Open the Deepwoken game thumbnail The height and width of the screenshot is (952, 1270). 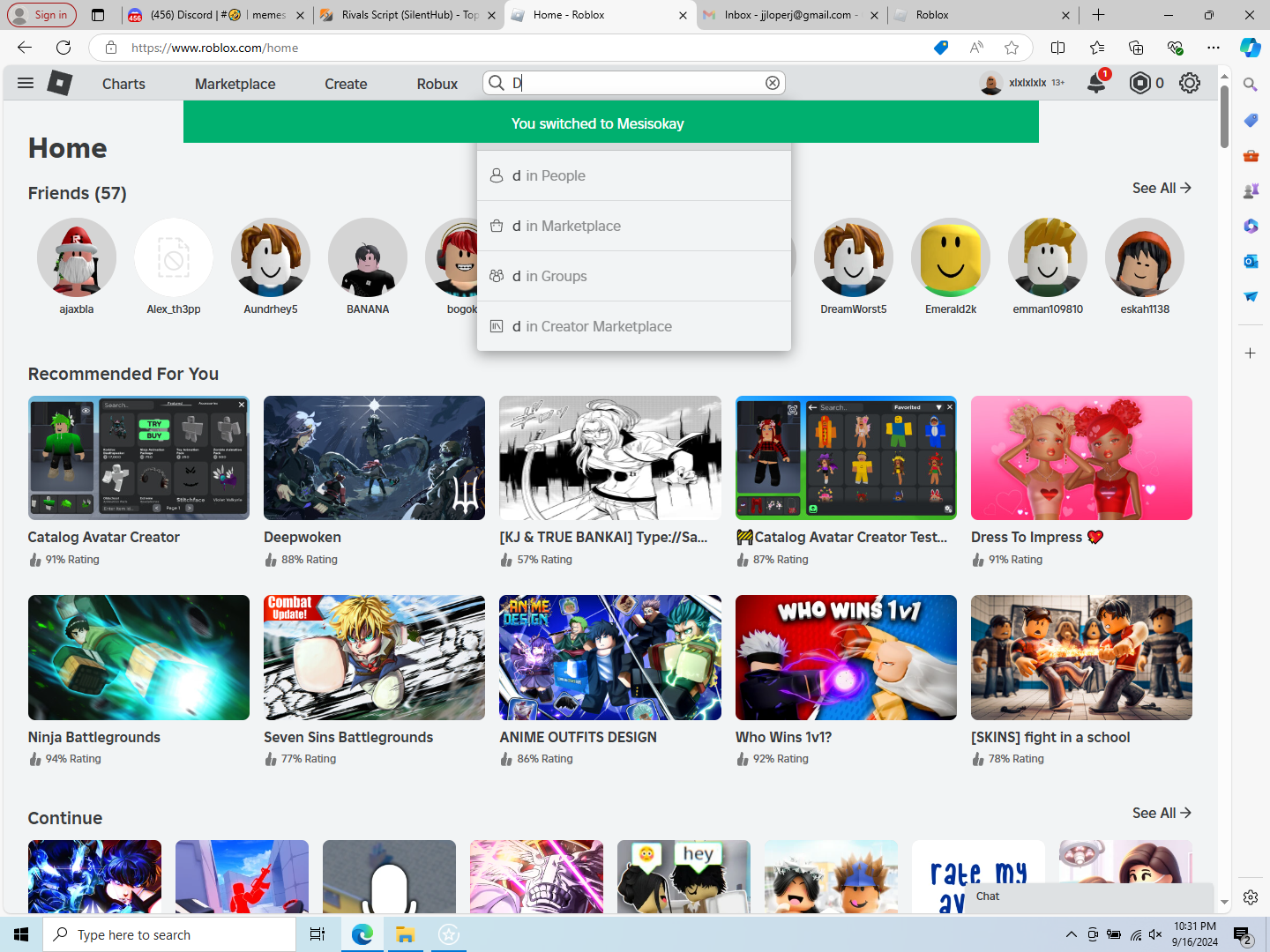pyautogui.click(x=374, y=457)
